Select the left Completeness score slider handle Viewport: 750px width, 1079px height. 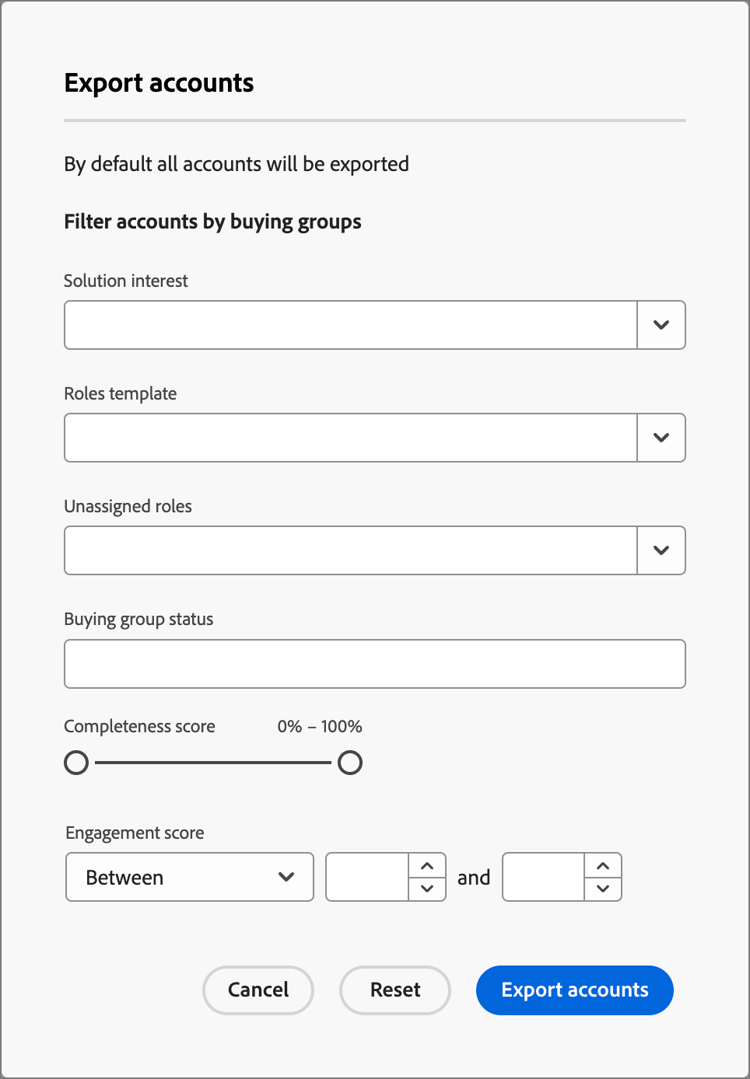[76, 762]
